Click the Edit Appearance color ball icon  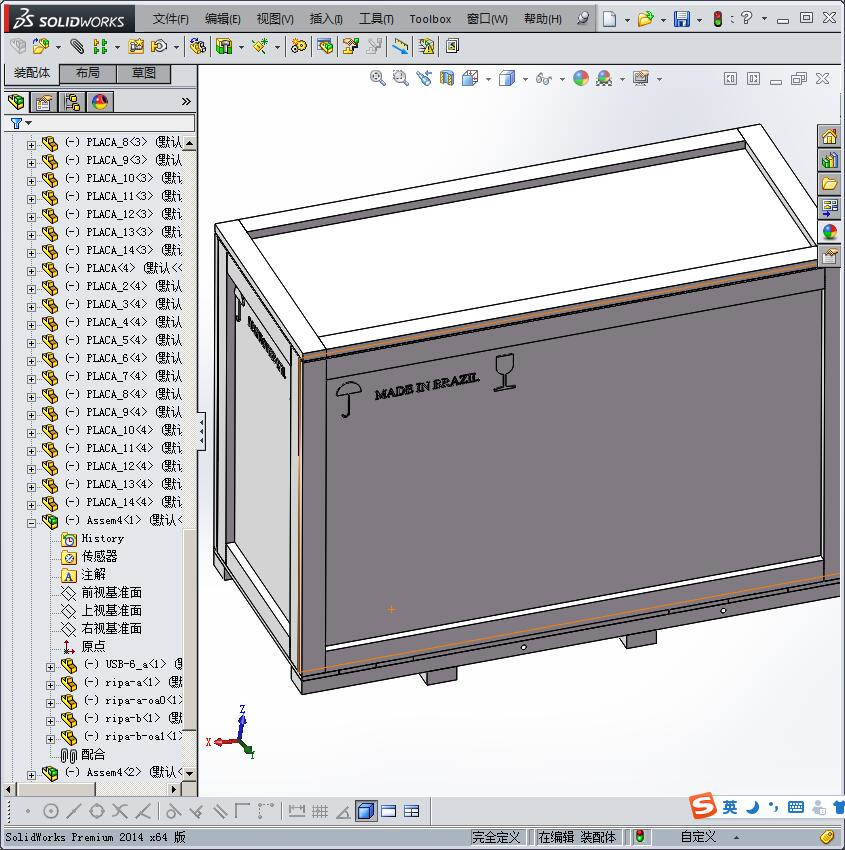click(580, 79)
